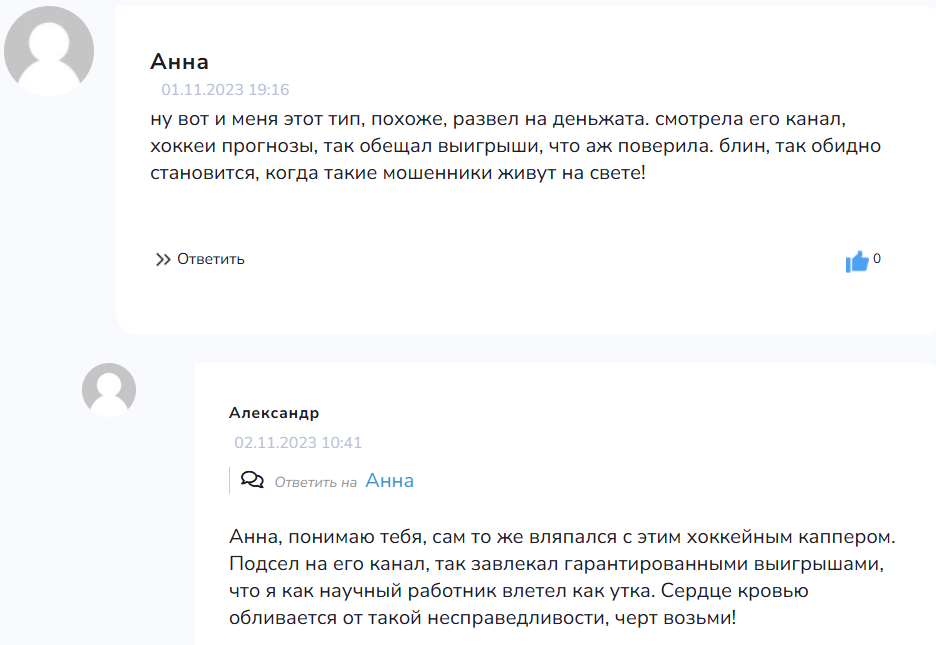Click the author name Анна in bold
Viewport: 936px width, 645px height.
179,62
